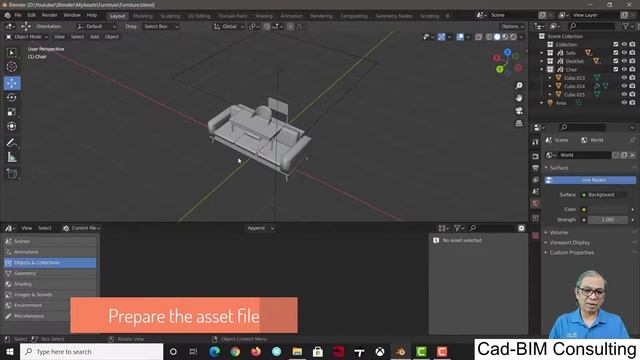Toggle snapping magnet in the header
Screen dimensions: 640x360
click(x=267, y=27)
